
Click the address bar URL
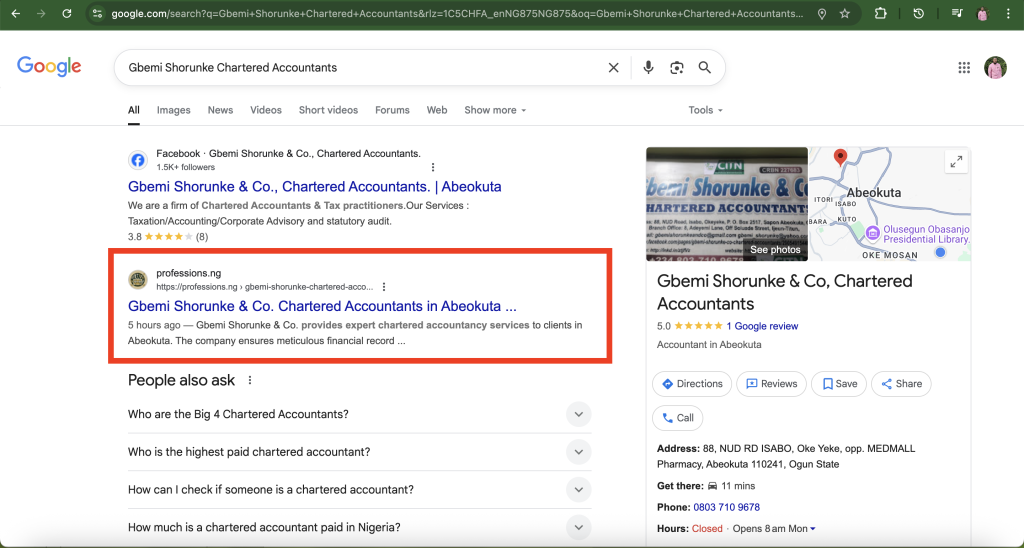[457, 13]
